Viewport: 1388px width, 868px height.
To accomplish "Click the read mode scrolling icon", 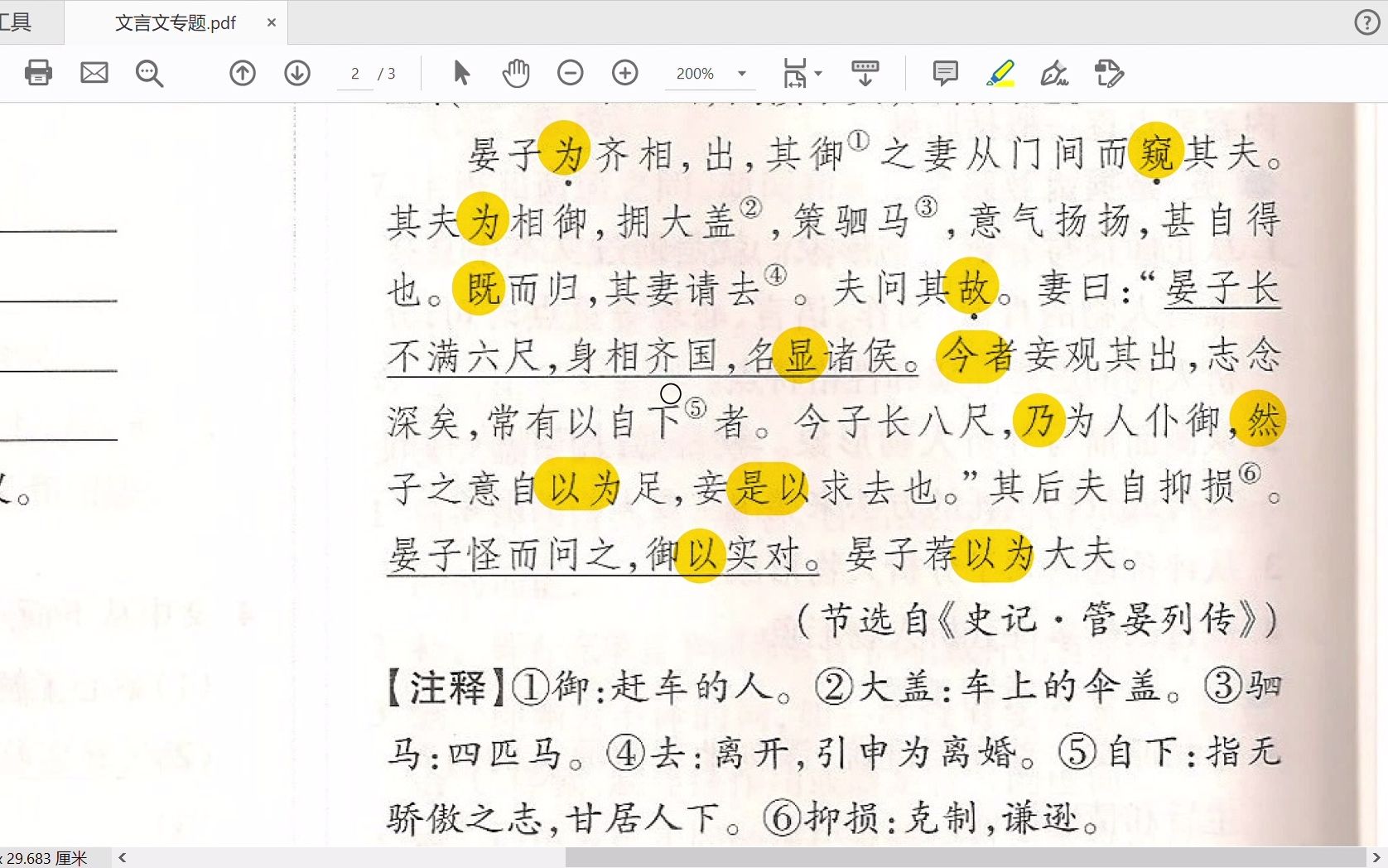I will point(865,73).
